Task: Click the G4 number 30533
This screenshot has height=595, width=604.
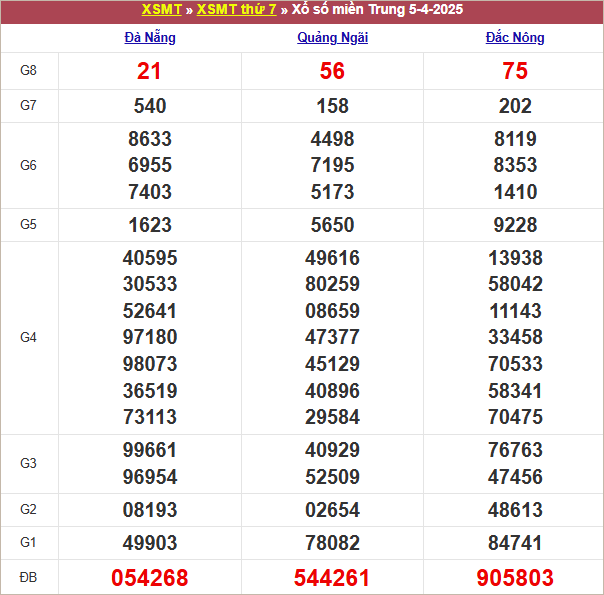Action: [150, 284]
